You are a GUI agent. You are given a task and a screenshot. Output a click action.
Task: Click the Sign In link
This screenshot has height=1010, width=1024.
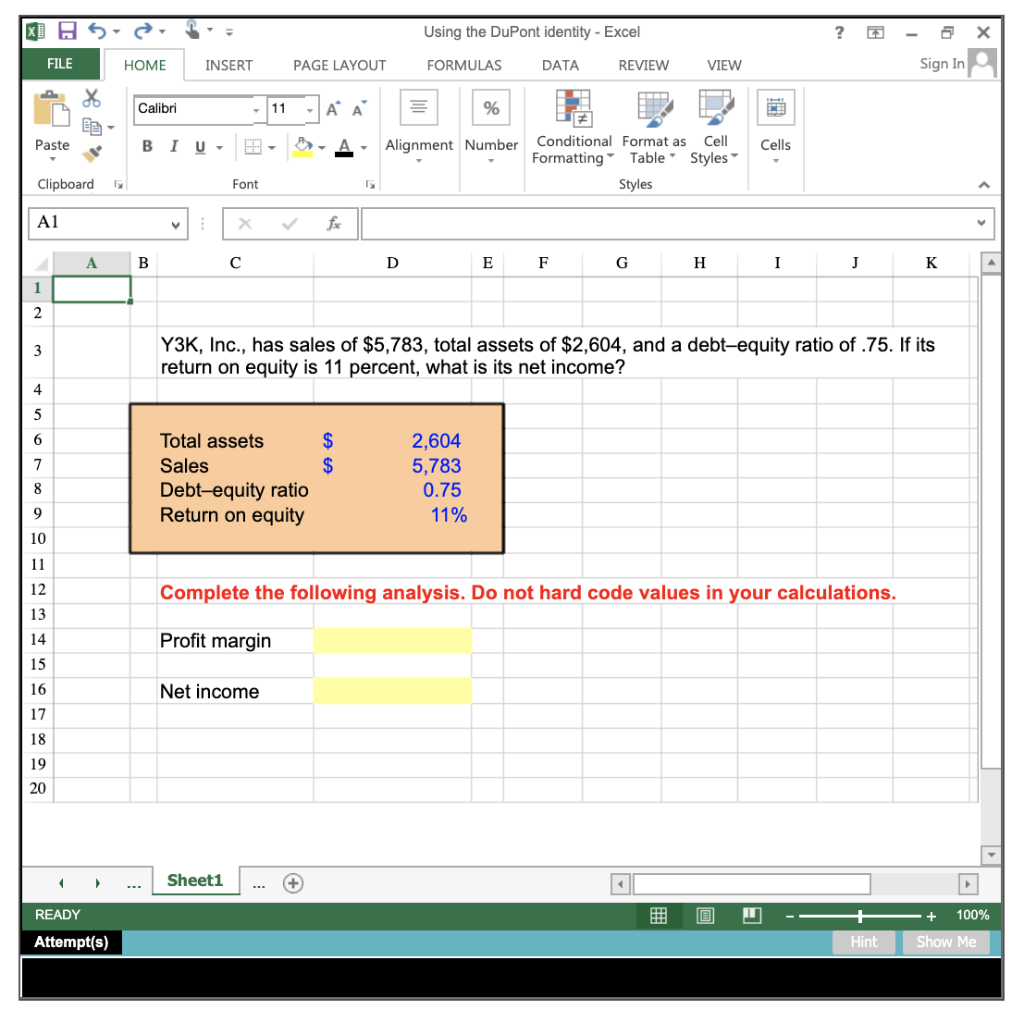tap(940, 63)
